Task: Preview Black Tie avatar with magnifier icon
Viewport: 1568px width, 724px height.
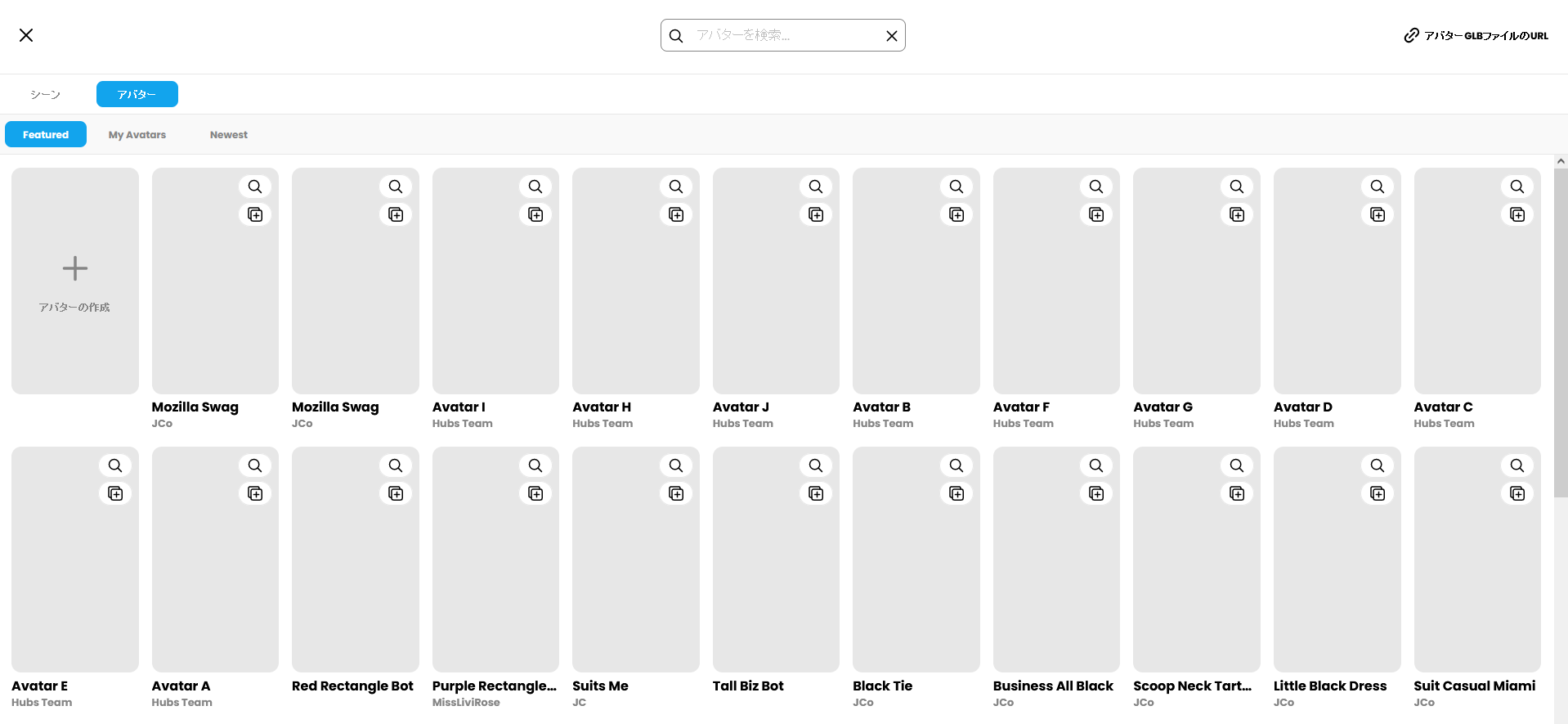Action: click(956, 465)
